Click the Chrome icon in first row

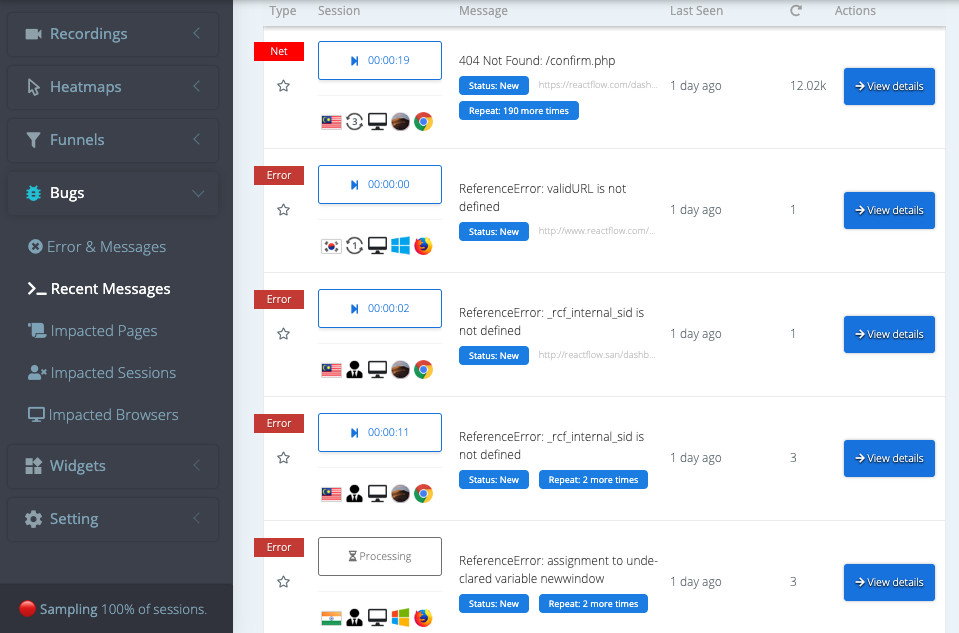pyautogui.click(x=423, y=122)
